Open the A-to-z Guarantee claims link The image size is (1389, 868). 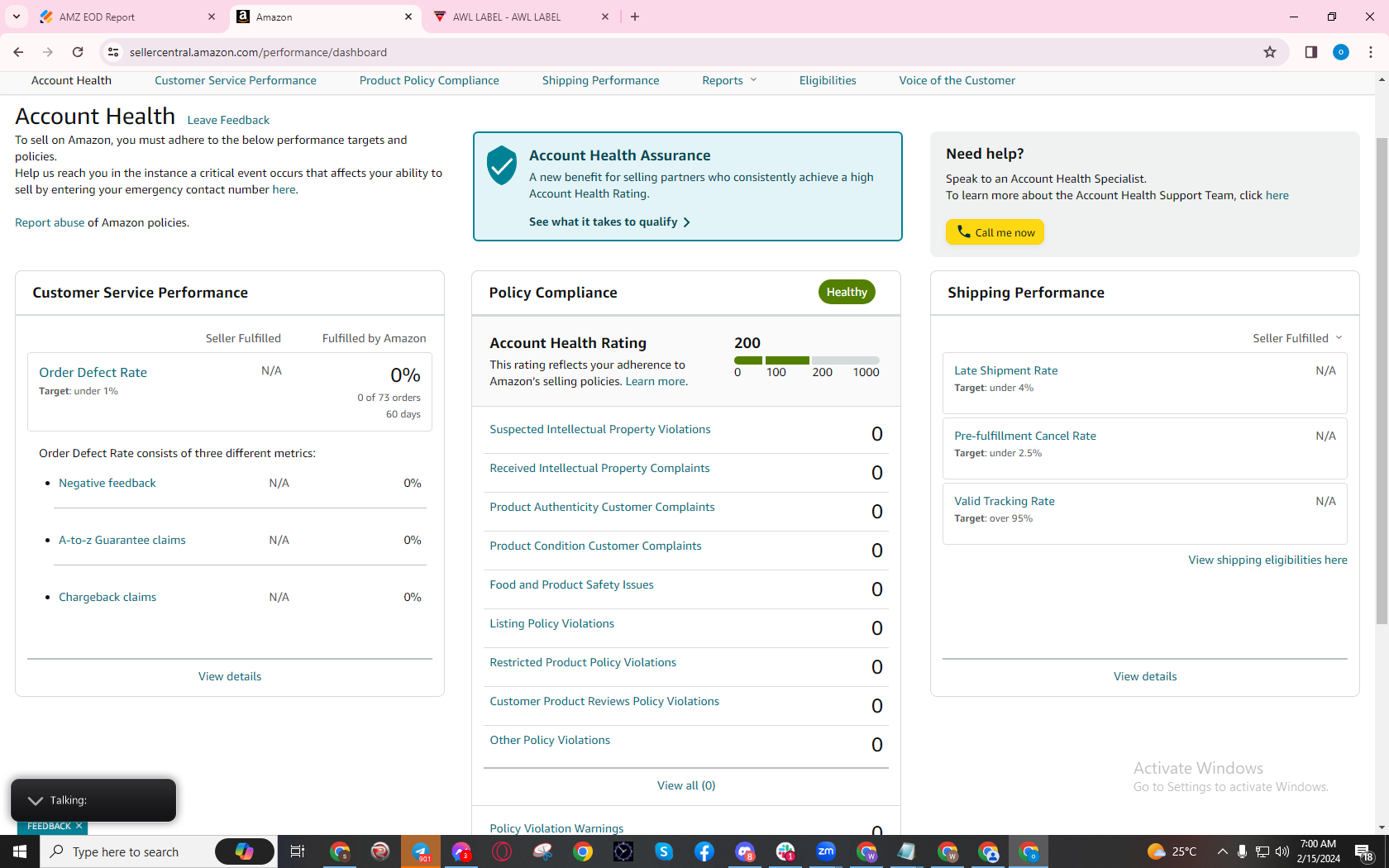pyautogui.click(x=122, y=540)
